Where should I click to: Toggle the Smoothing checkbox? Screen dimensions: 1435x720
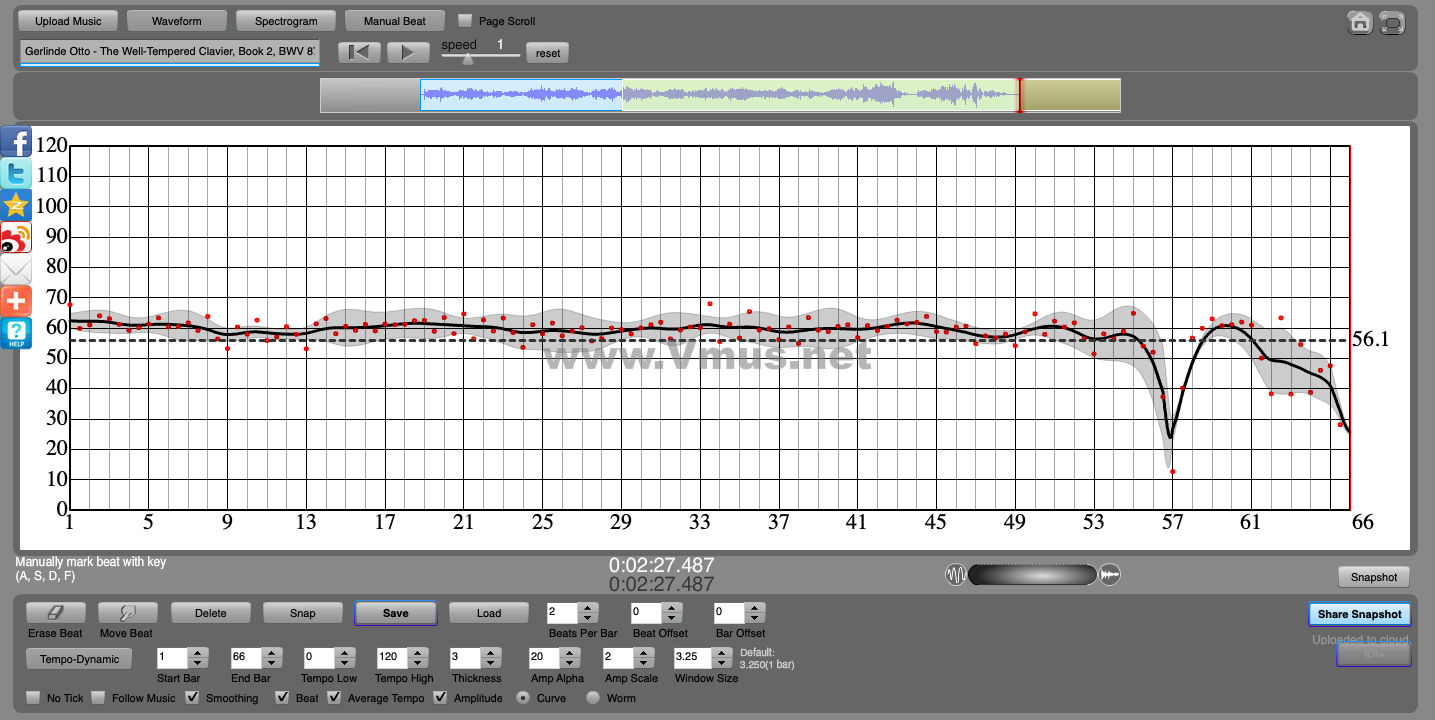pos(193,697)
